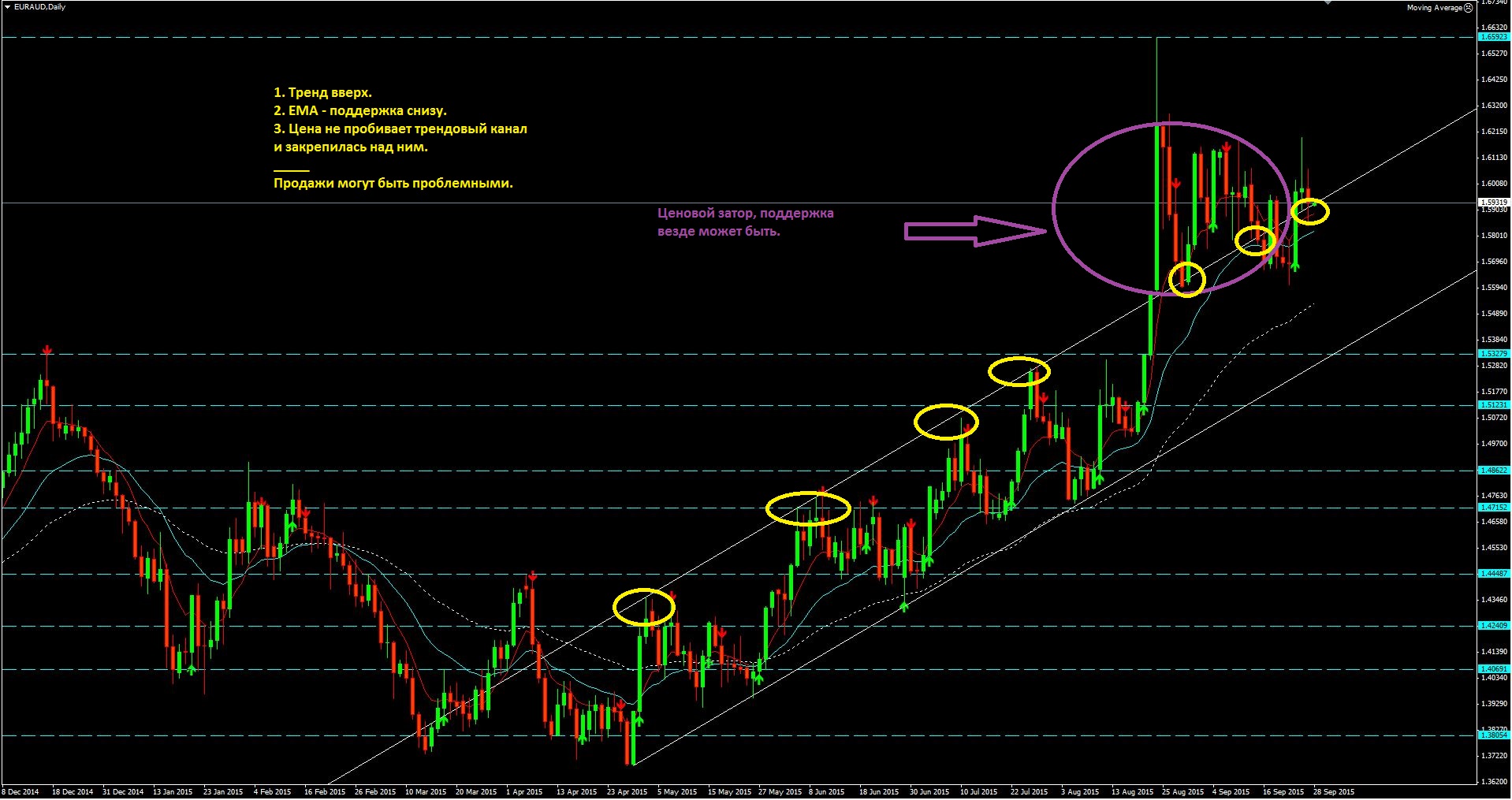Select the '2. EMA - поддержка снизу.' text label
The image size is (1512, 800).
pyautogui.click(x=360, y=111)
